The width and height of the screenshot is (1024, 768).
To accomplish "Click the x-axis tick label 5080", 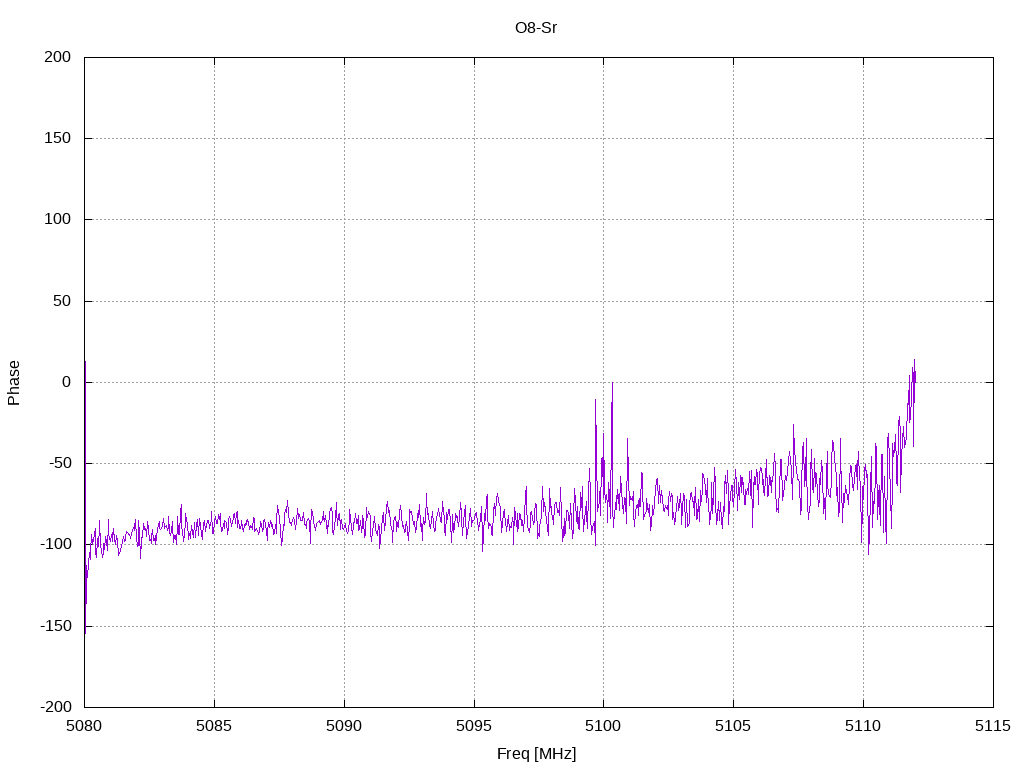I will tap(84, 726).
